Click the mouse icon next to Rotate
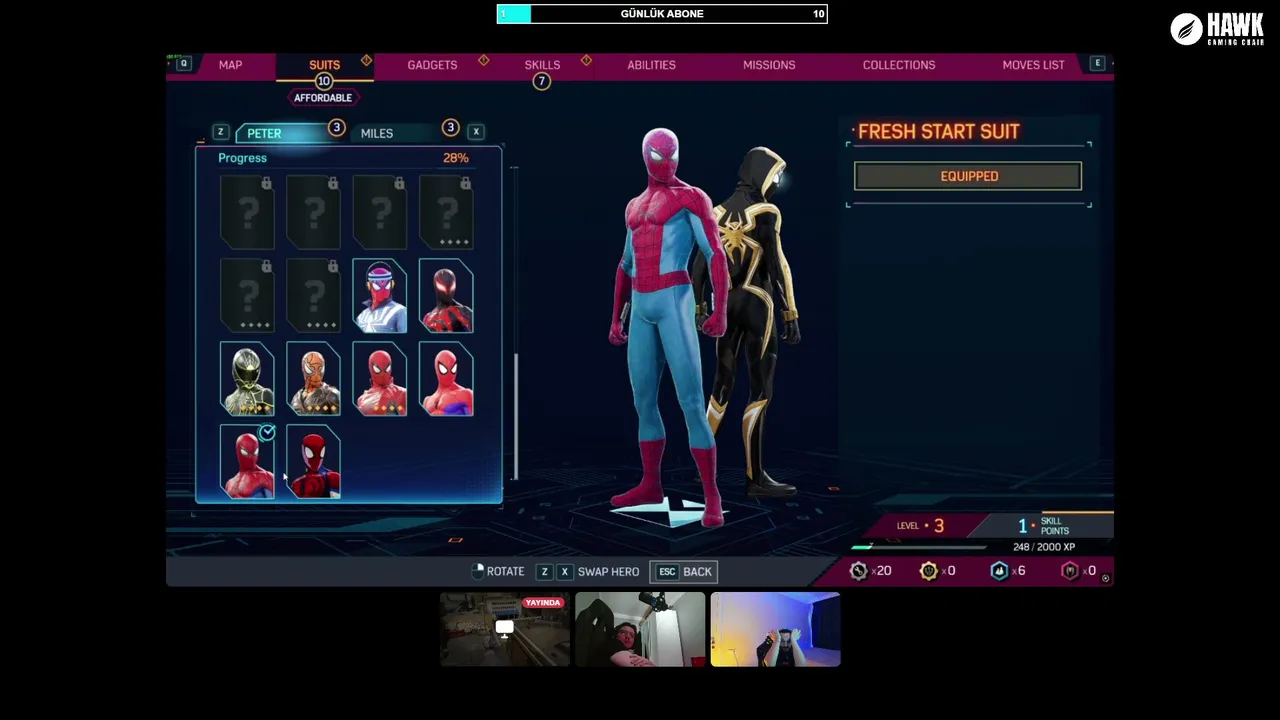Image resolution: width=1280 pixels, height=720 pixels. pyautogui.click(x=477, y=571)
